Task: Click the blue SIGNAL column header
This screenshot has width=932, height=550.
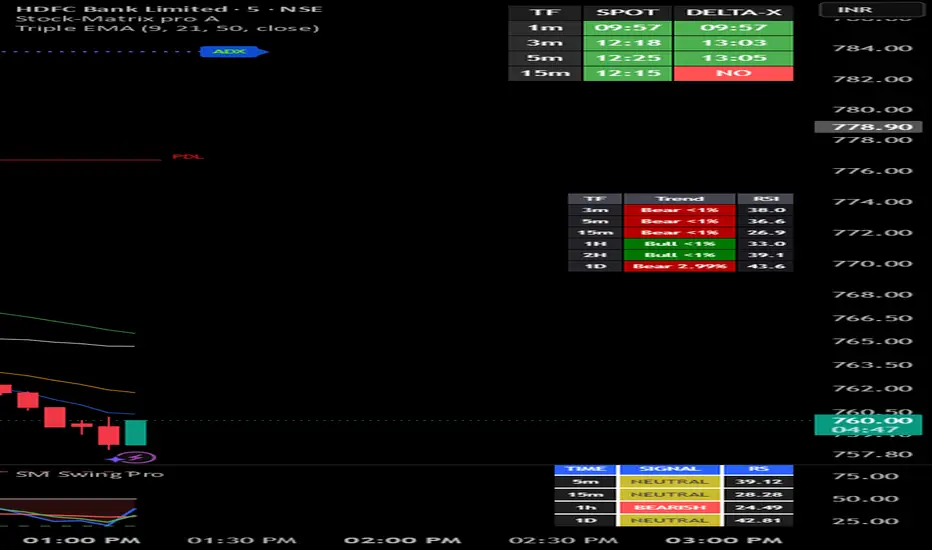Action: [x=670, y=469]
